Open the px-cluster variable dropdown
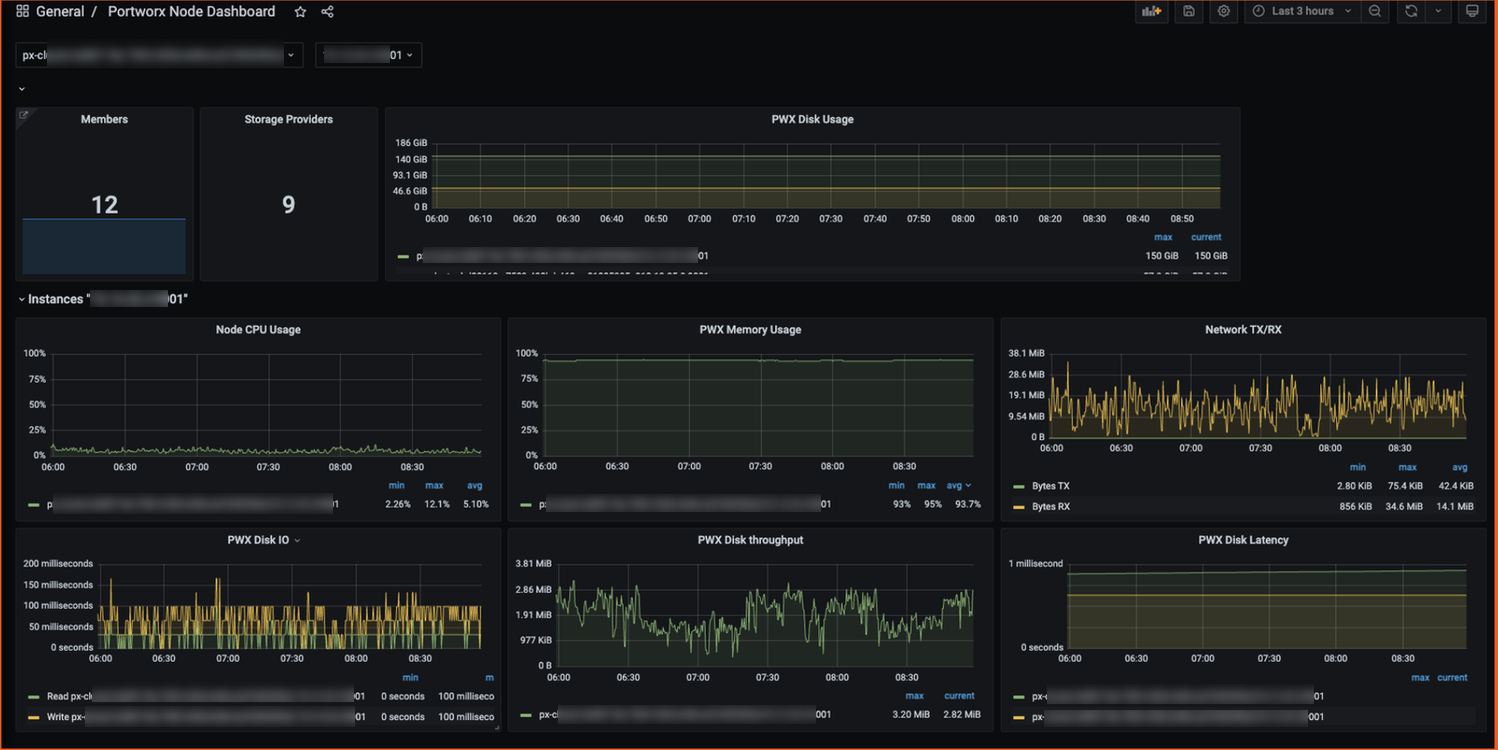 click(159, 55)
